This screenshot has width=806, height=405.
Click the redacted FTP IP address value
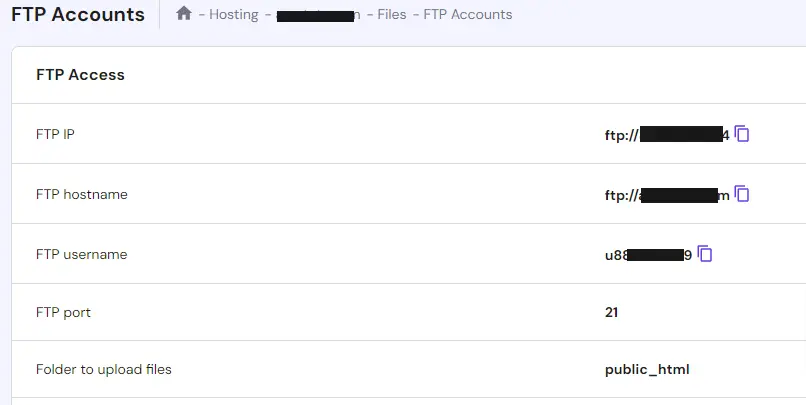point(667,134)
